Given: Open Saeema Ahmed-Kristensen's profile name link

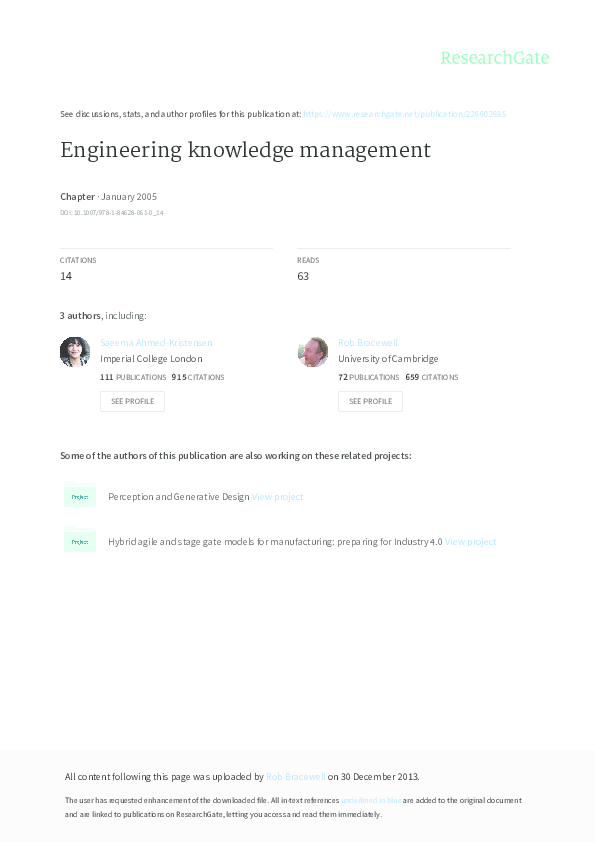Looking at the screenshot, I should (156, 342).
